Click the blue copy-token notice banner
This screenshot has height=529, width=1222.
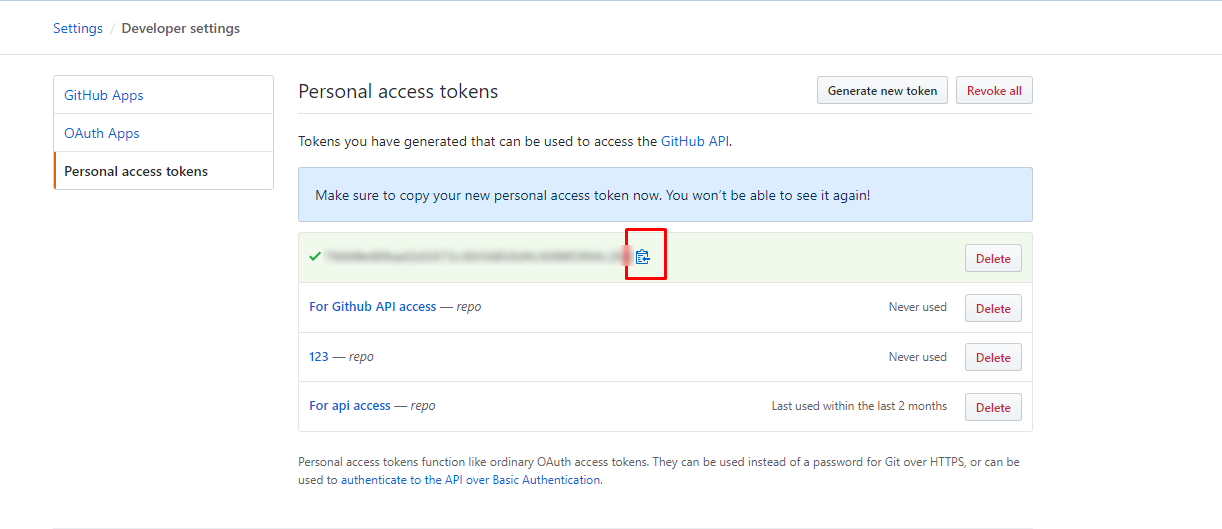click(x=665, y=195)
